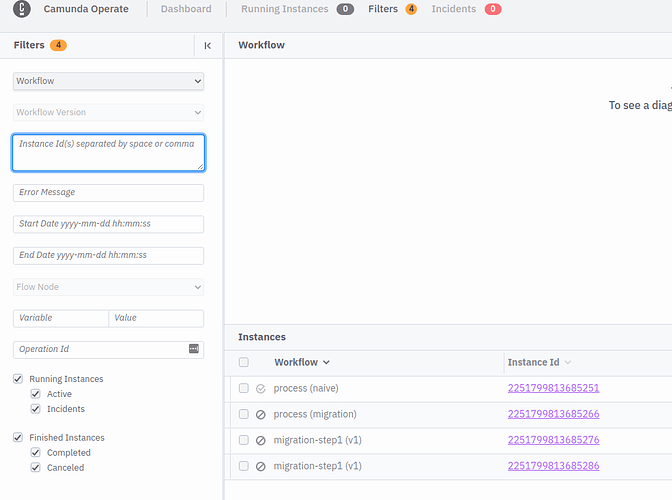Click the Filters panel heading
The image size is (672, 500).
(29, 45)
